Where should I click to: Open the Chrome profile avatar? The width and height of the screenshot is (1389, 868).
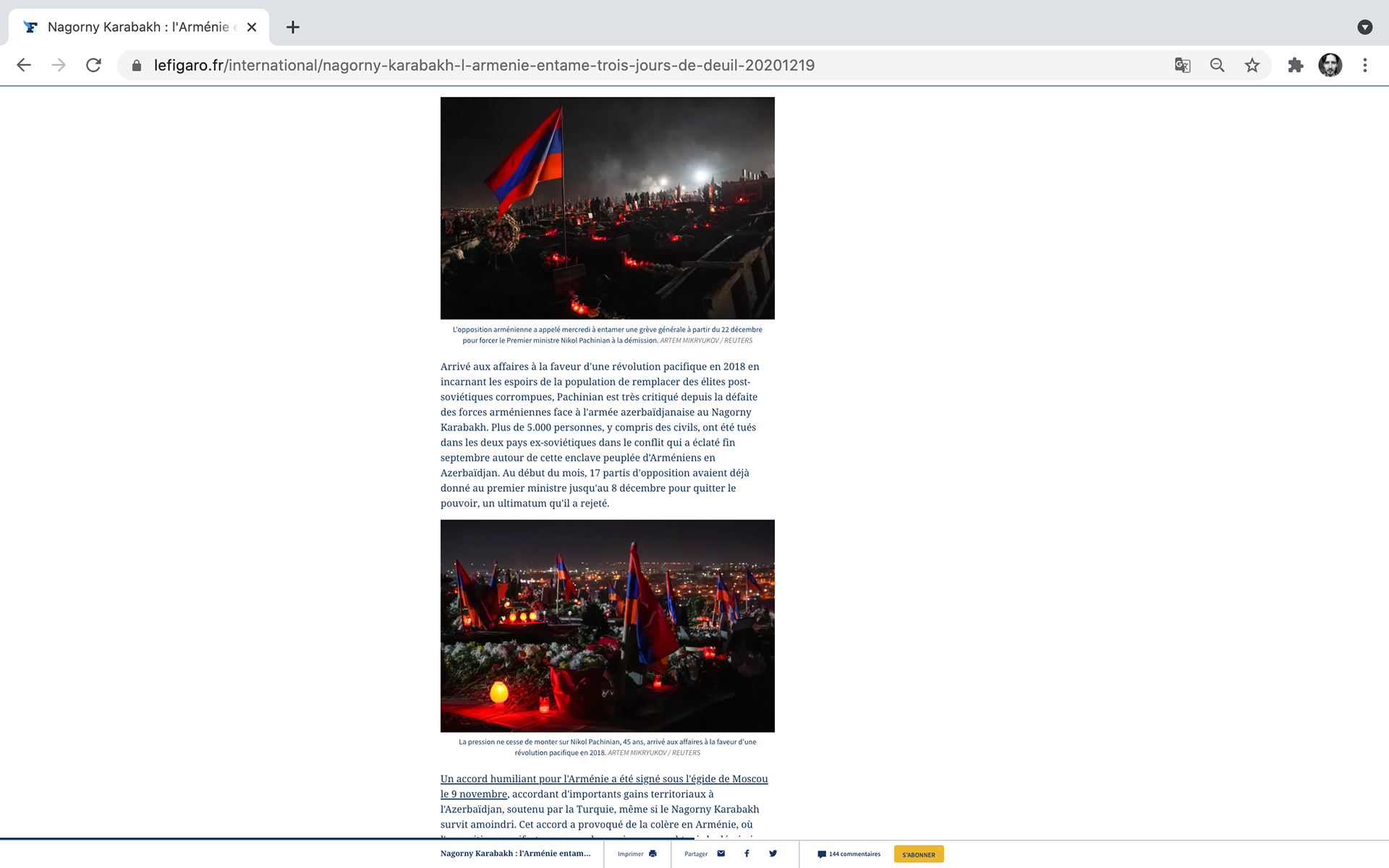[x=1330, y=65]
